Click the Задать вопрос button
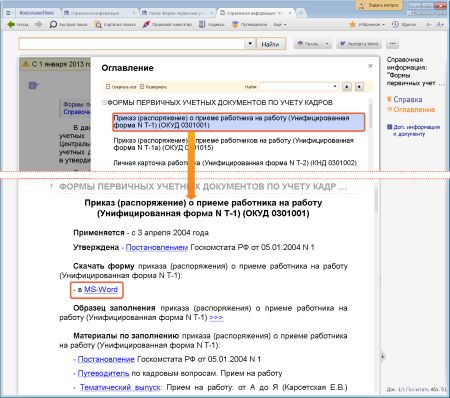Image resolution: width=450 pixels, height=398 pixels. (379, 5)
